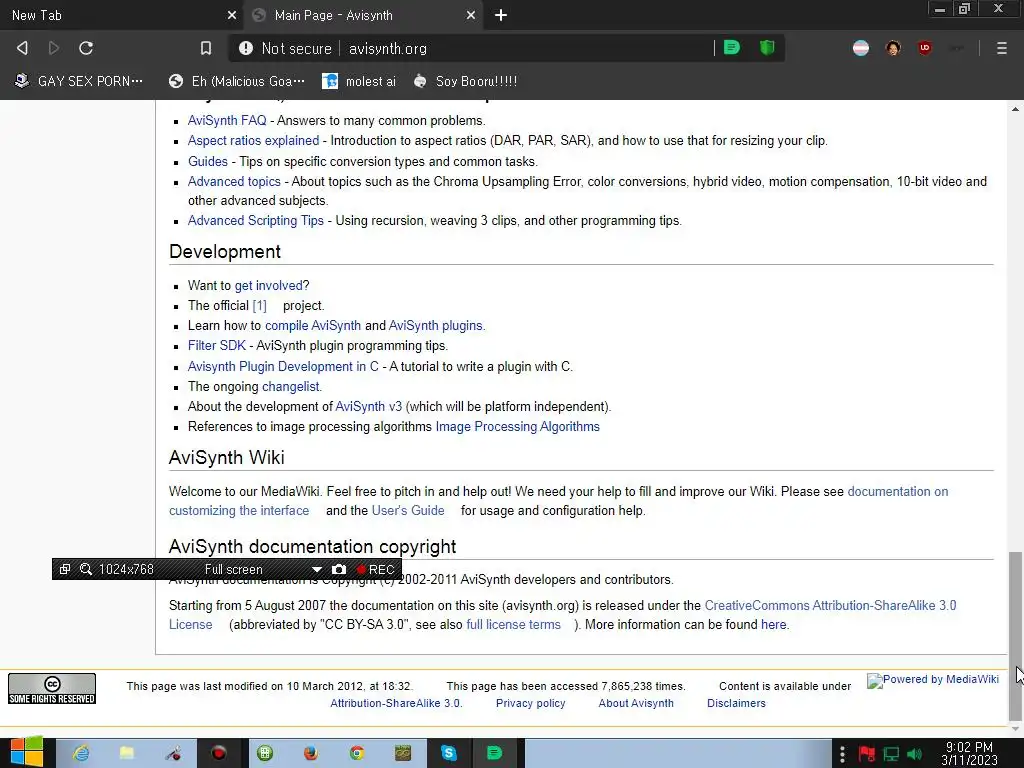Select the Main Page - Avisynth tab
This screenshot has width=1024, height=768.
click(363, 15)
